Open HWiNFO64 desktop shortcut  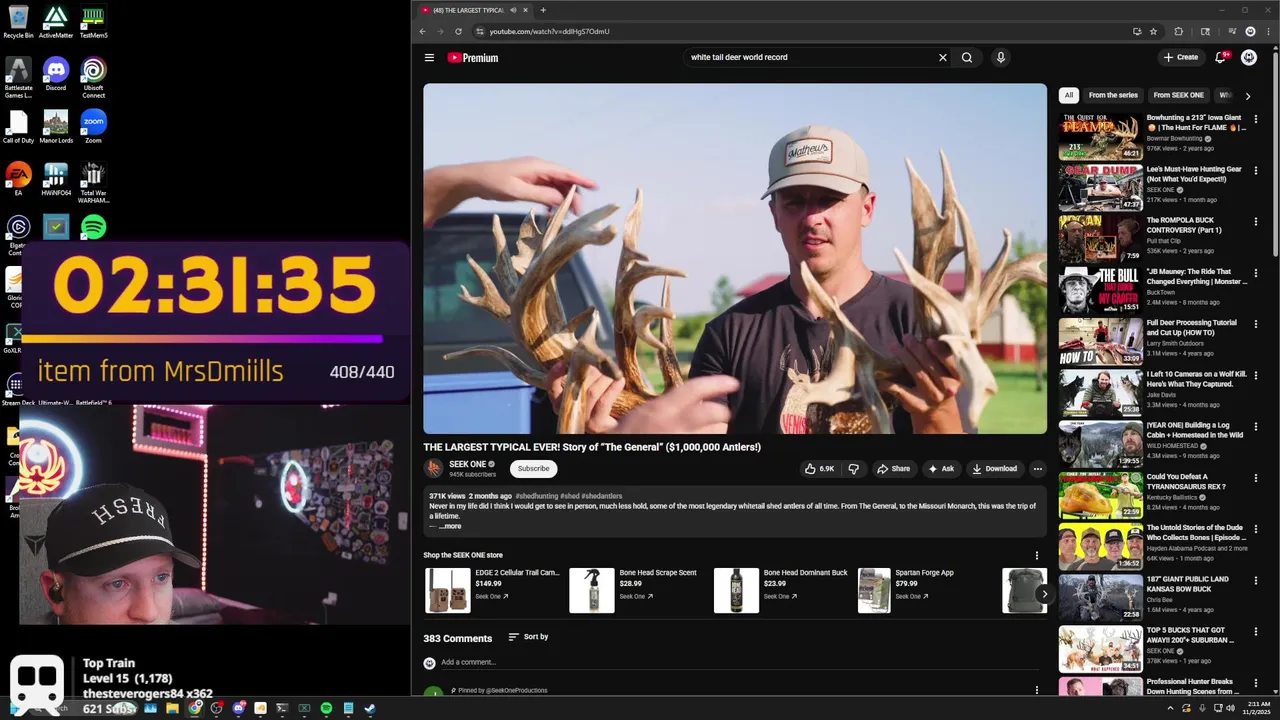tap(56, 180)
